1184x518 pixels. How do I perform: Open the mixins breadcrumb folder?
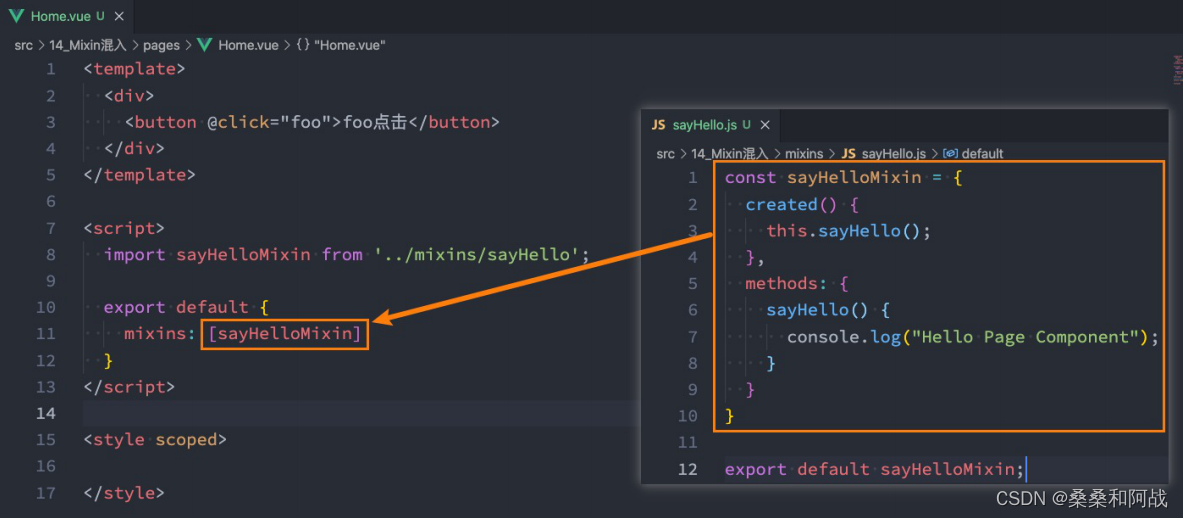point(804,153)
